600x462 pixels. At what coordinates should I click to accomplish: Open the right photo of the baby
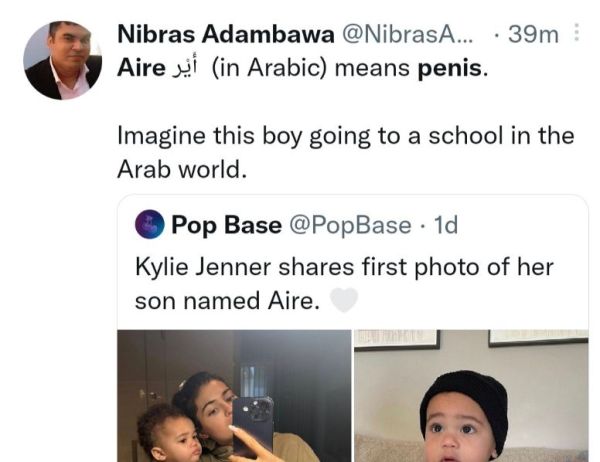(471, 396)
